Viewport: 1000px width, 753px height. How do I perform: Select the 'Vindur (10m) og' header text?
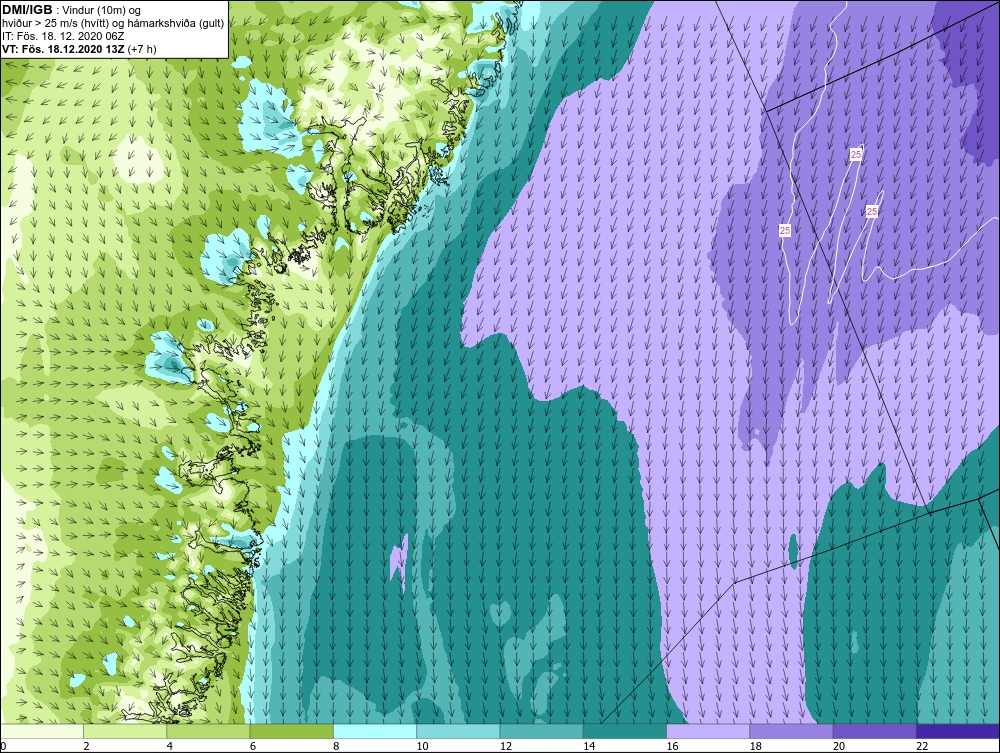point(103,10)
